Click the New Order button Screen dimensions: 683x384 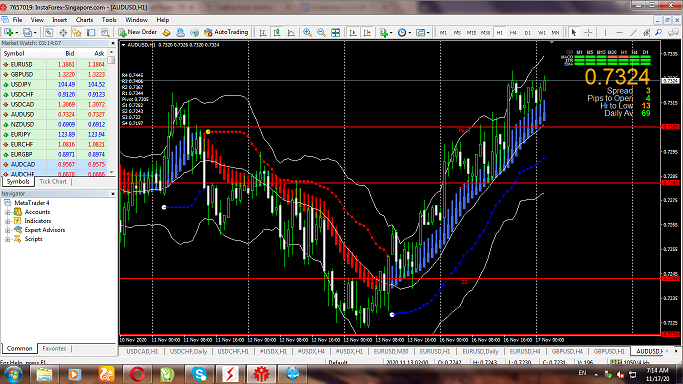coord(137,32)
